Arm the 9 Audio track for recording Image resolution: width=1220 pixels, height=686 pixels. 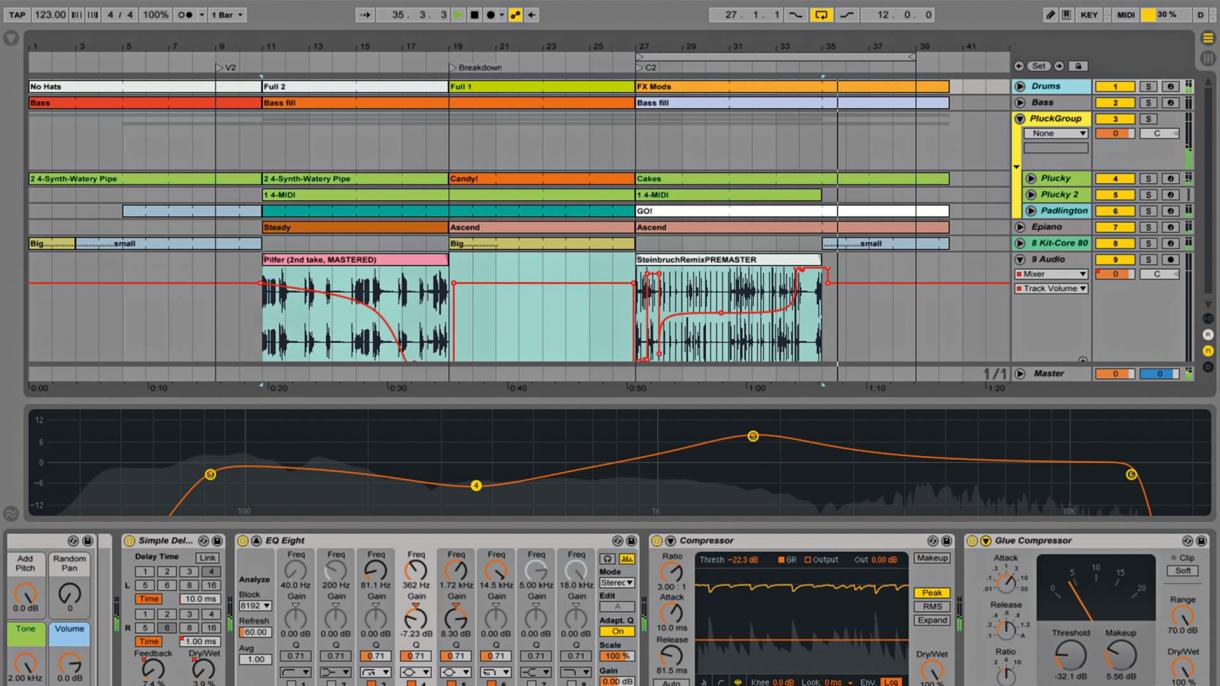(1169, 259)
